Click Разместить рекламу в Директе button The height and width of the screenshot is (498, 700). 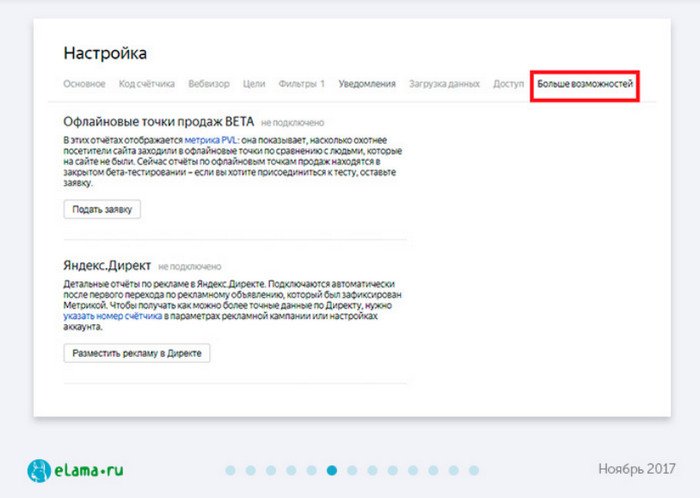click(x=137, y=353)
